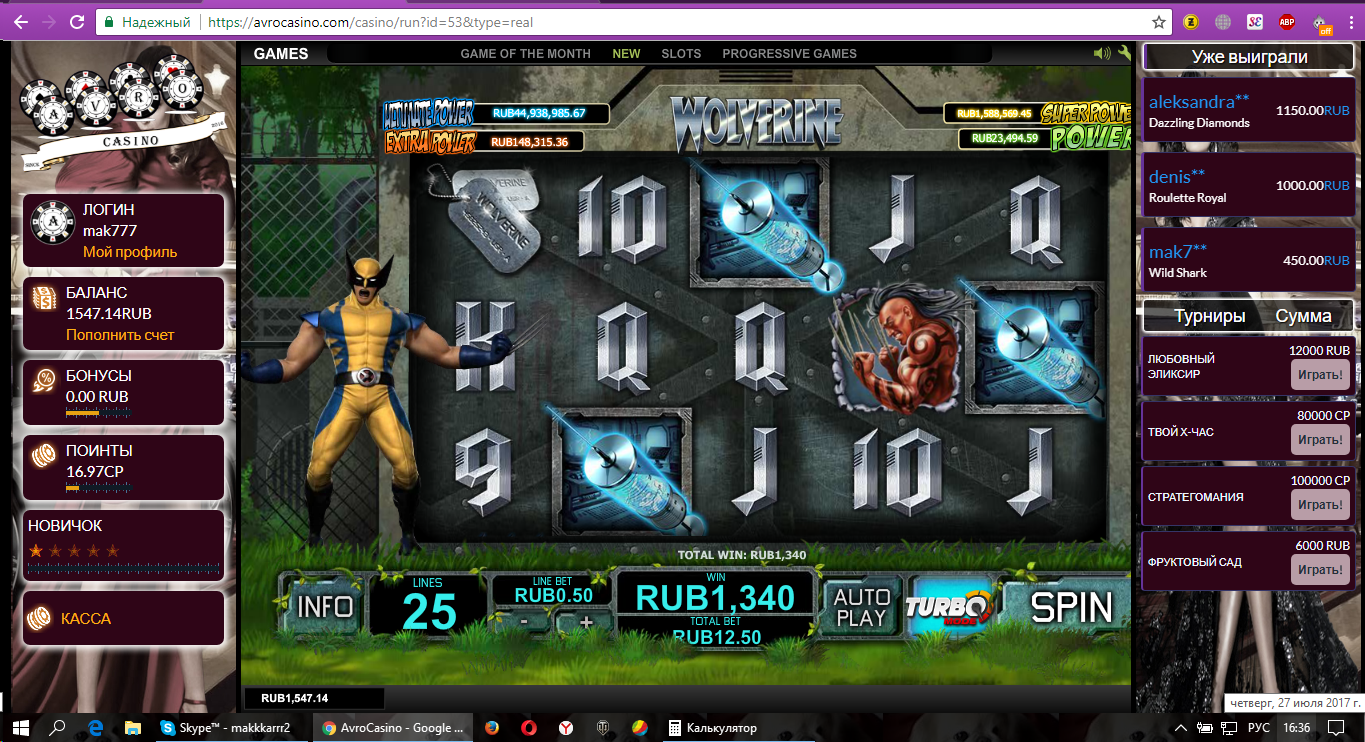The image size is (1365, 742).
Task: Select the PROGRESSIVE GAMES tab
Action: pos(789,54)
